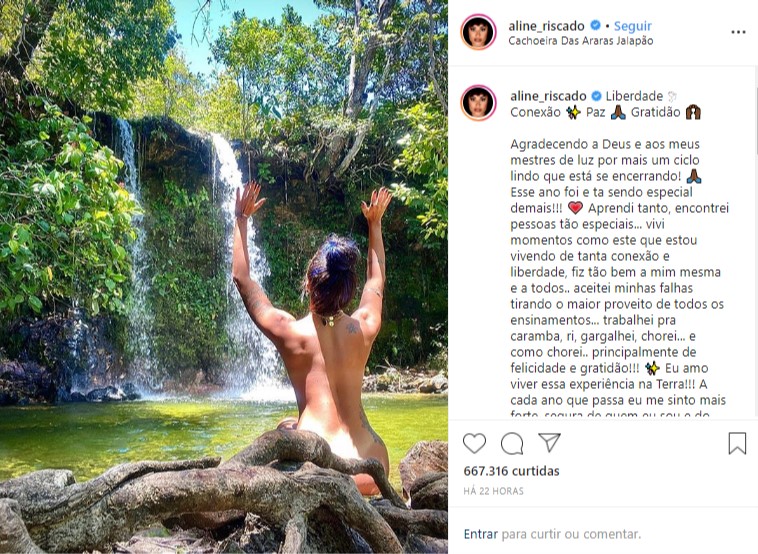View the 667.316 curtidas likes list
The width and height of the screenshot is (758, 554).
click(x=511, y=471)
